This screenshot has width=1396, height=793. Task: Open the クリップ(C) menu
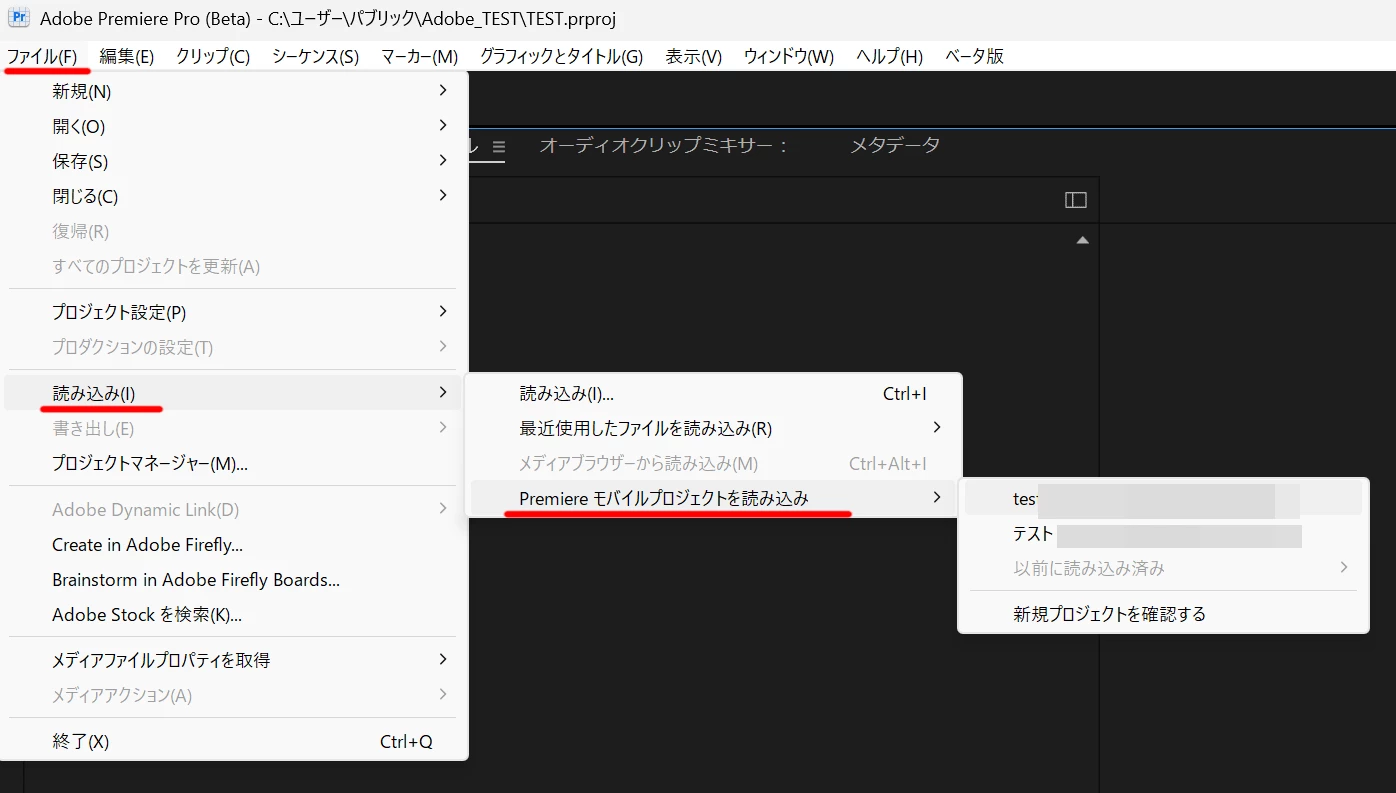coord(213,57)
